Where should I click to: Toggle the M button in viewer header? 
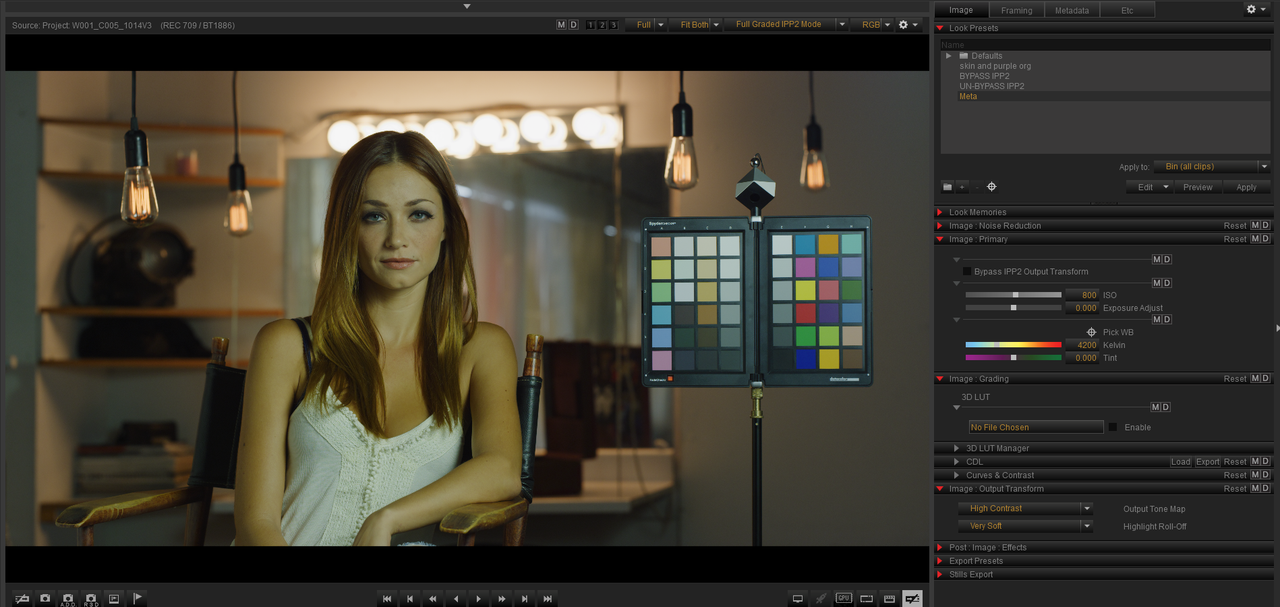tap(561, 25)
